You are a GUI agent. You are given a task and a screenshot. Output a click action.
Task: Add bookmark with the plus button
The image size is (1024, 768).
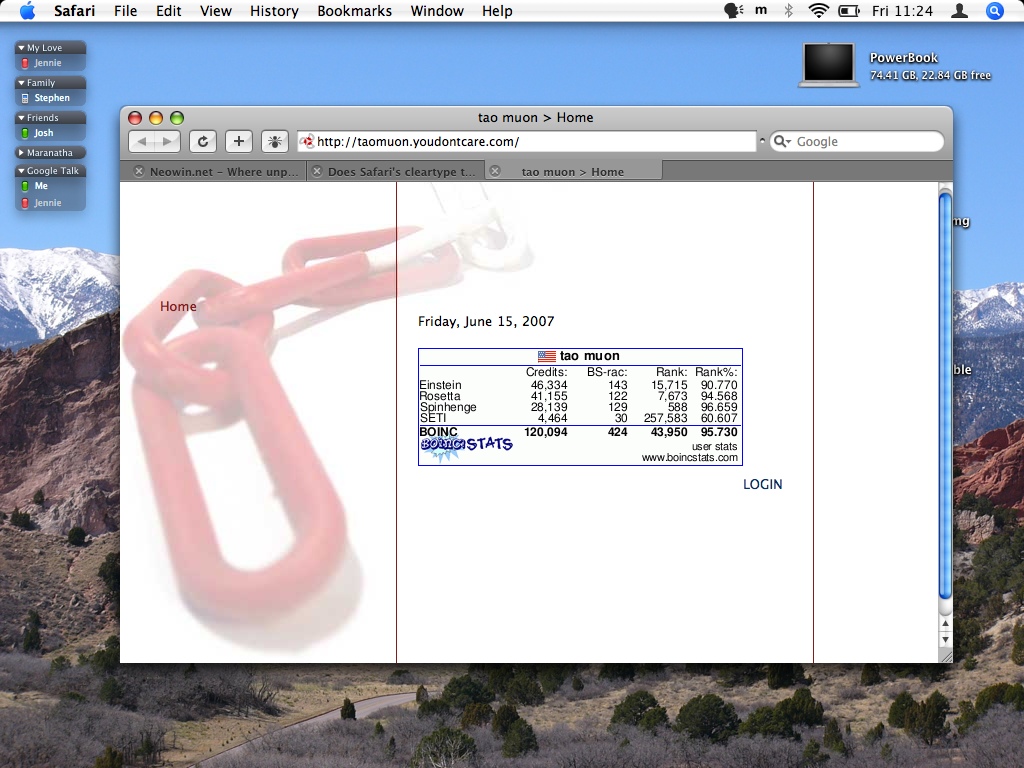[239, 141]
